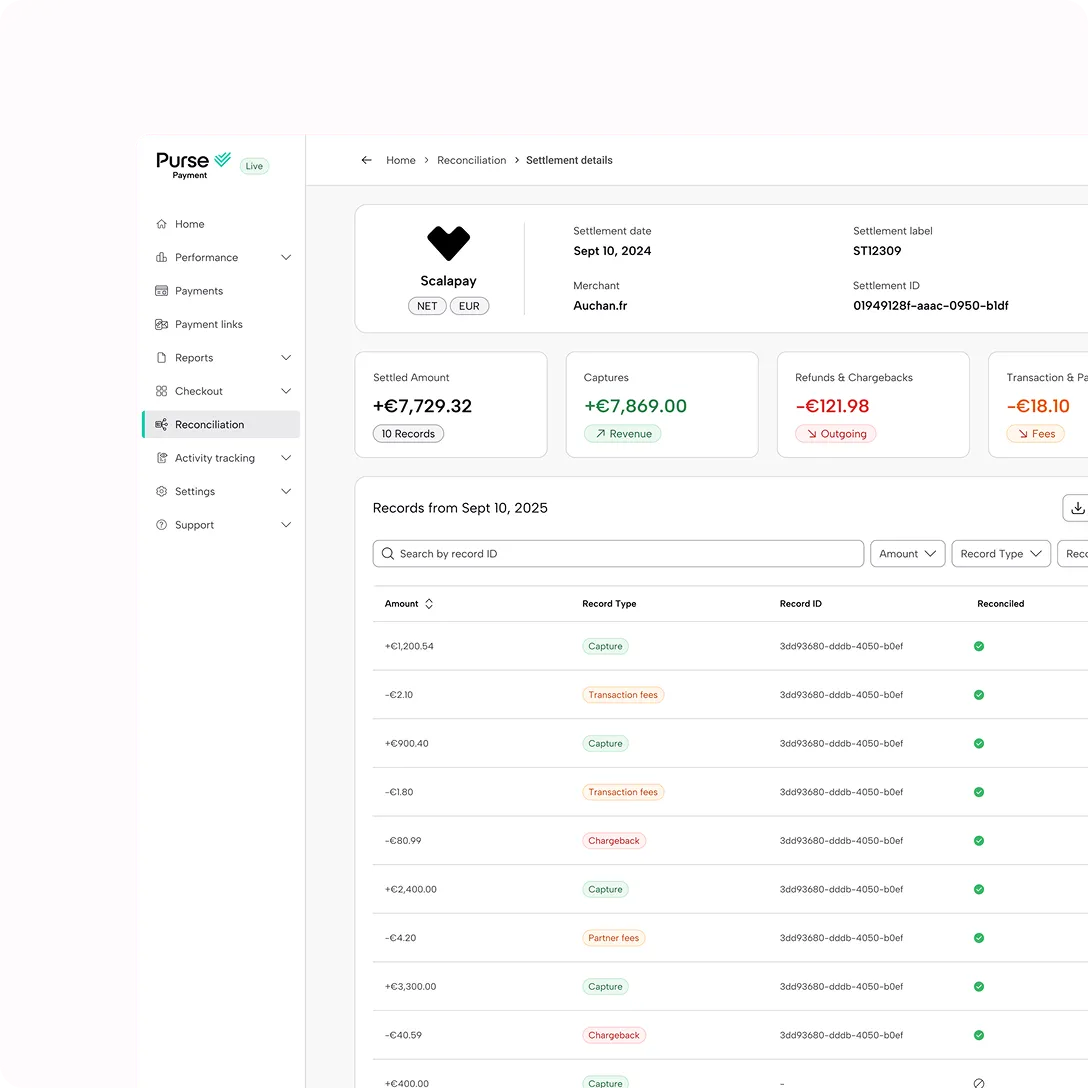Image resolution: width=1088 pixels, height=1088 pixels.
Task: Select Reconciliation in the sidebar
Action: [221, 424]
